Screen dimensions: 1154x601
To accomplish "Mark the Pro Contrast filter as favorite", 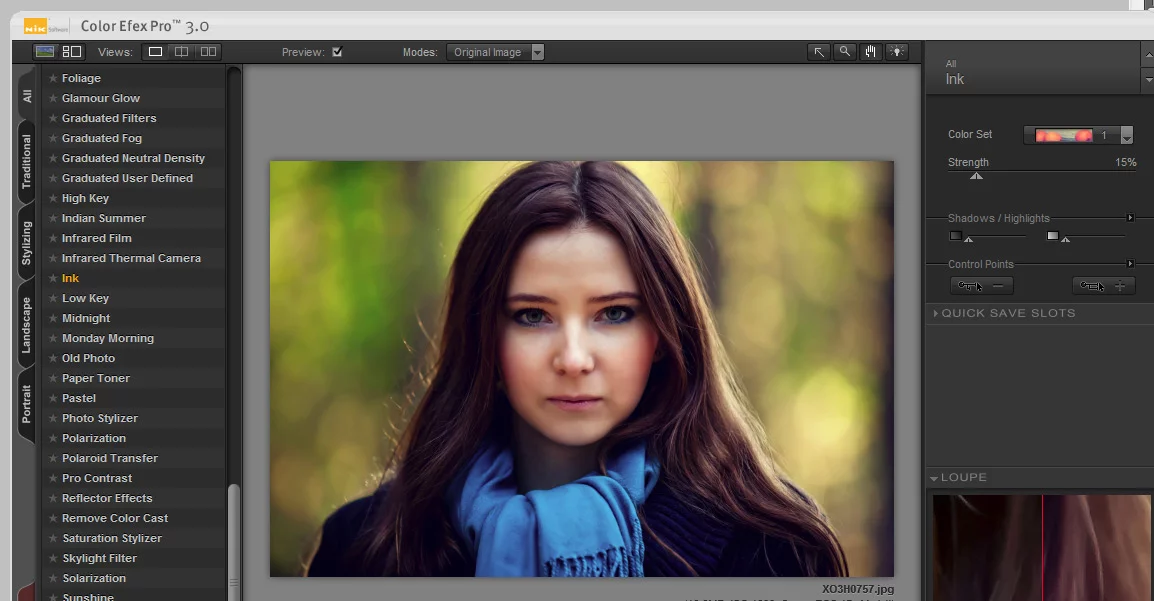I will [53, 478].
